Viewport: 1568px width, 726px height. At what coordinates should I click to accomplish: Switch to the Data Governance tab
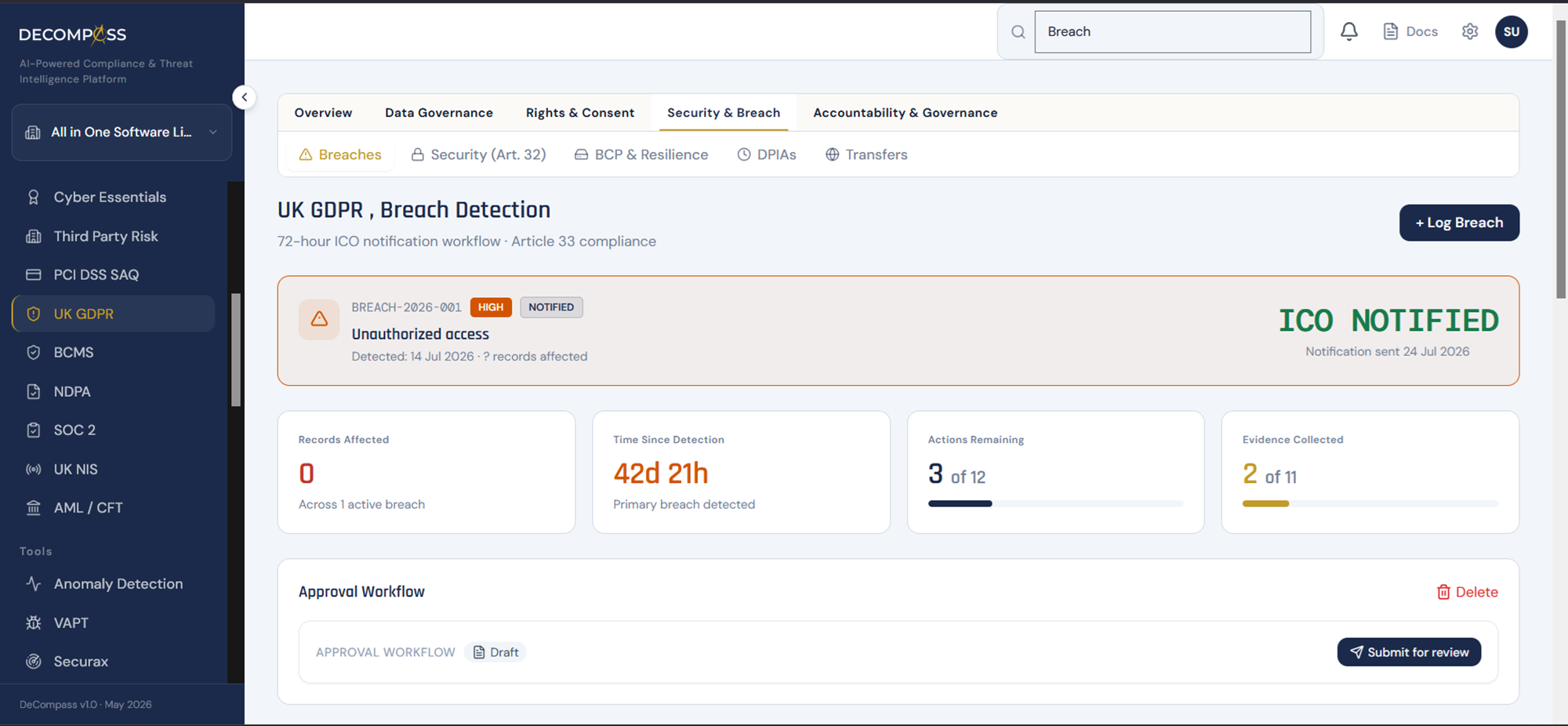[439, 113]
